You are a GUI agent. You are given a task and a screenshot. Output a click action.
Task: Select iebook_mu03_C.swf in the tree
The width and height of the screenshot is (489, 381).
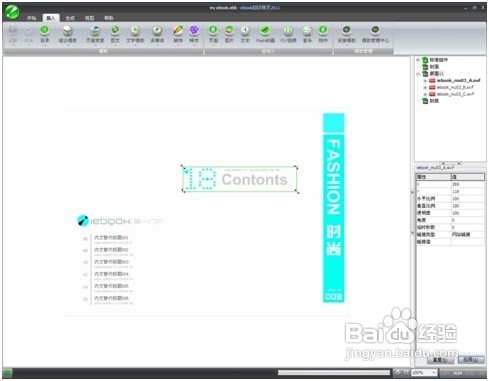455,94
